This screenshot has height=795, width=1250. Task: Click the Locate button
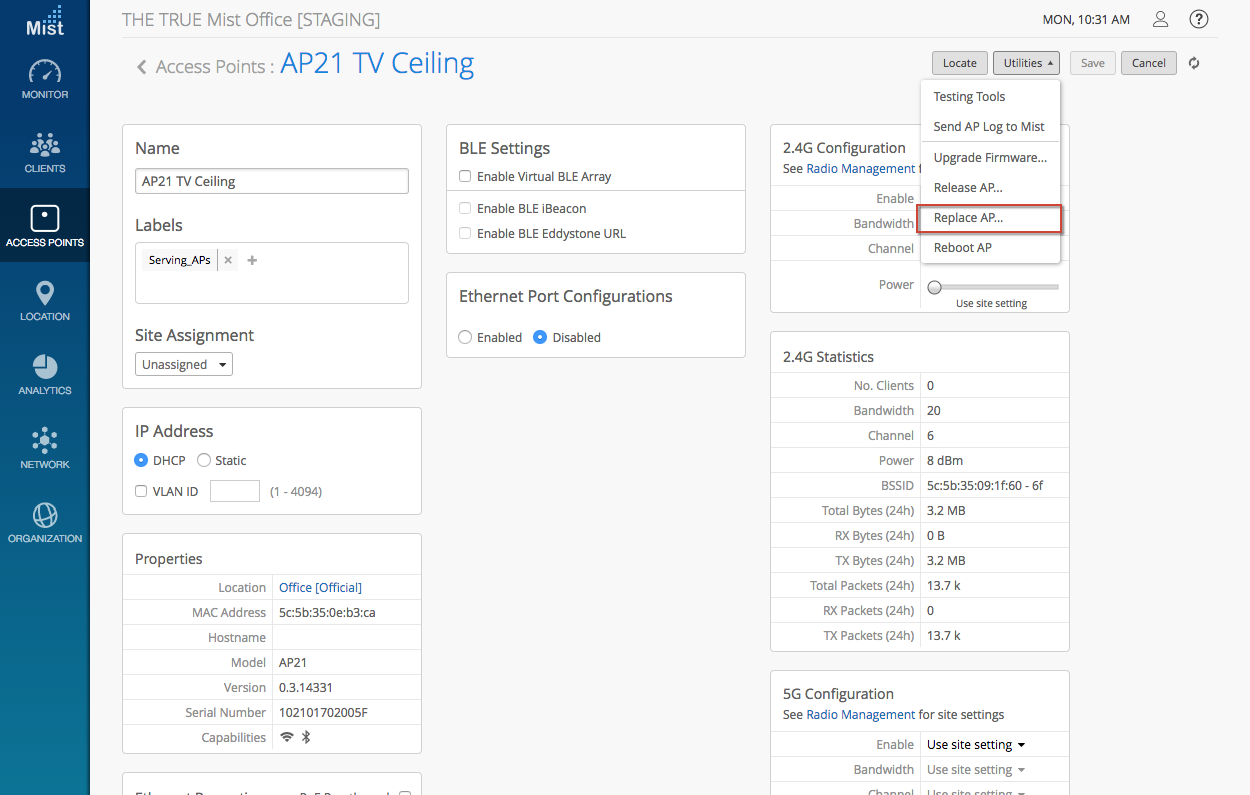[x=959, y=63]
